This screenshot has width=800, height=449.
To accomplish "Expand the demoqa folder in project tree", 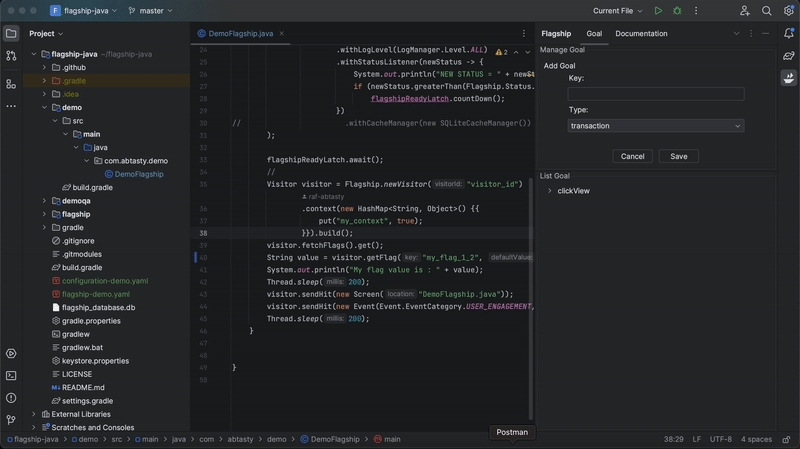I will pyautogui.click(x=44, y=201).
